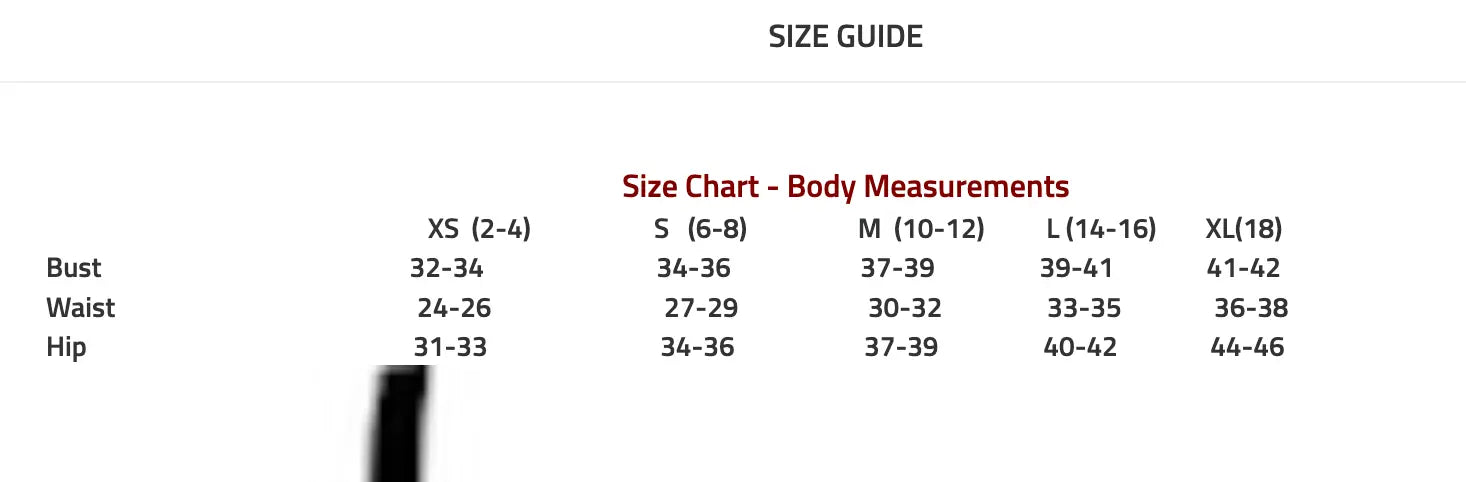Click the Size Chart - Body Measurements title
Screen dimensions: 1466x482
point(845,186)
